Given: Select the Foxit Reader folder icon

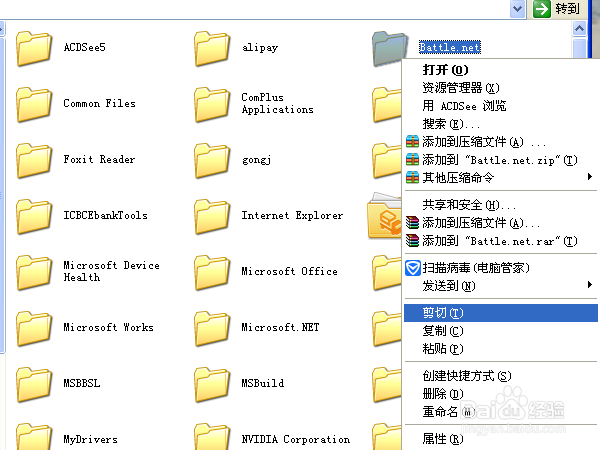Looking at the screenshot, I should [34, 160].
